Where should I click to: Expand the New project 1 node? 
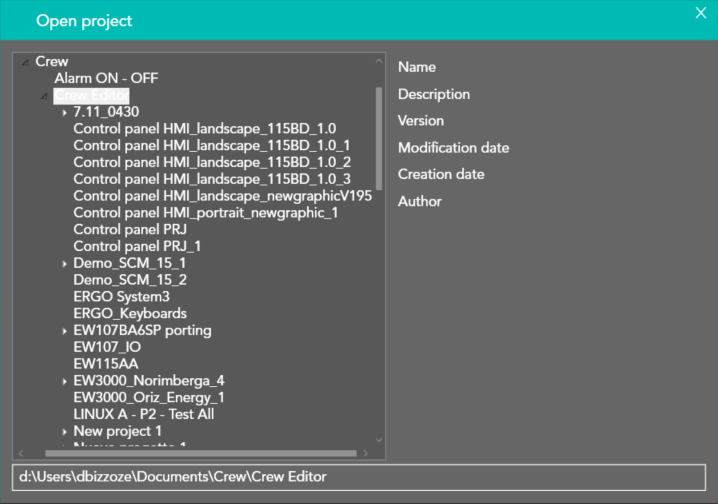click(x=64, y=431)
